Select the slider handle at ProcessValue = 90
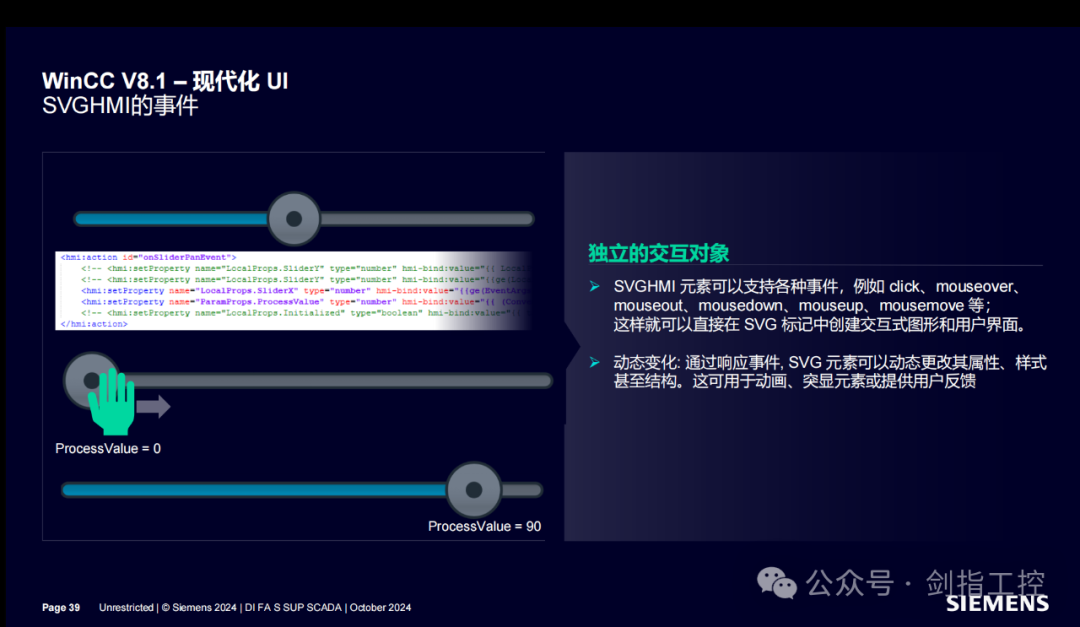This screenshot has width=1080, height=627. [x=474, y=489]
